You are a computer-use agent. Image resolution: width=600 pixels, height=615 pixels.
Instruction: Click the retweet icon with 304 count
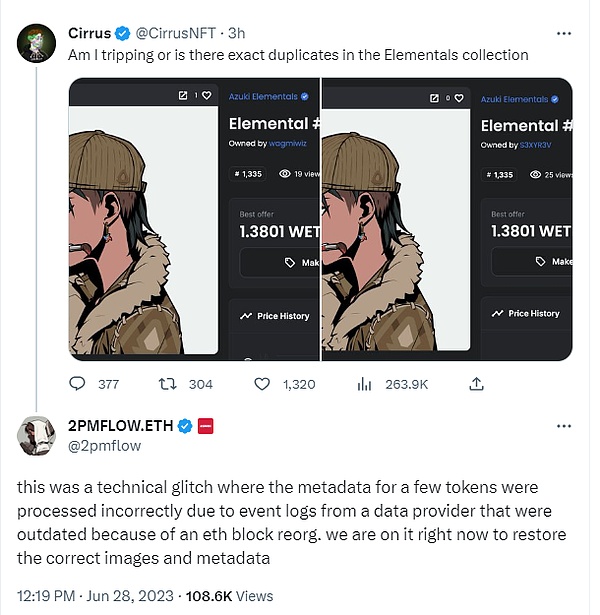170,384
